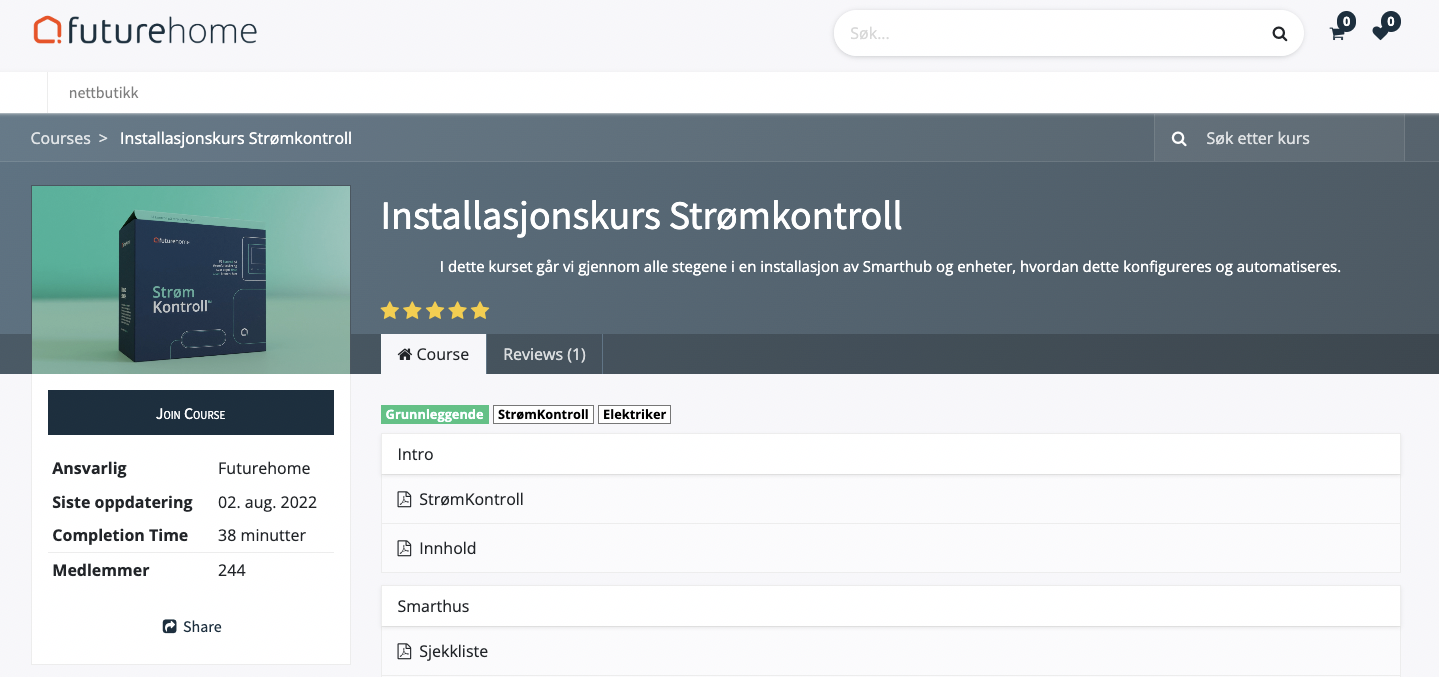Switch to the Reviews (1) tab

click(x=544, y=354)
